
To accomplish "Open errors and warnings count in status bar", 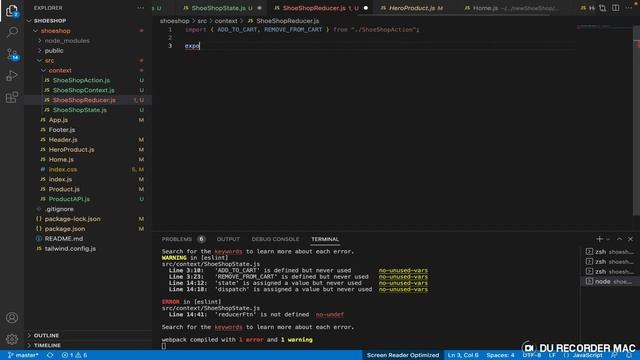I will 74,355.
